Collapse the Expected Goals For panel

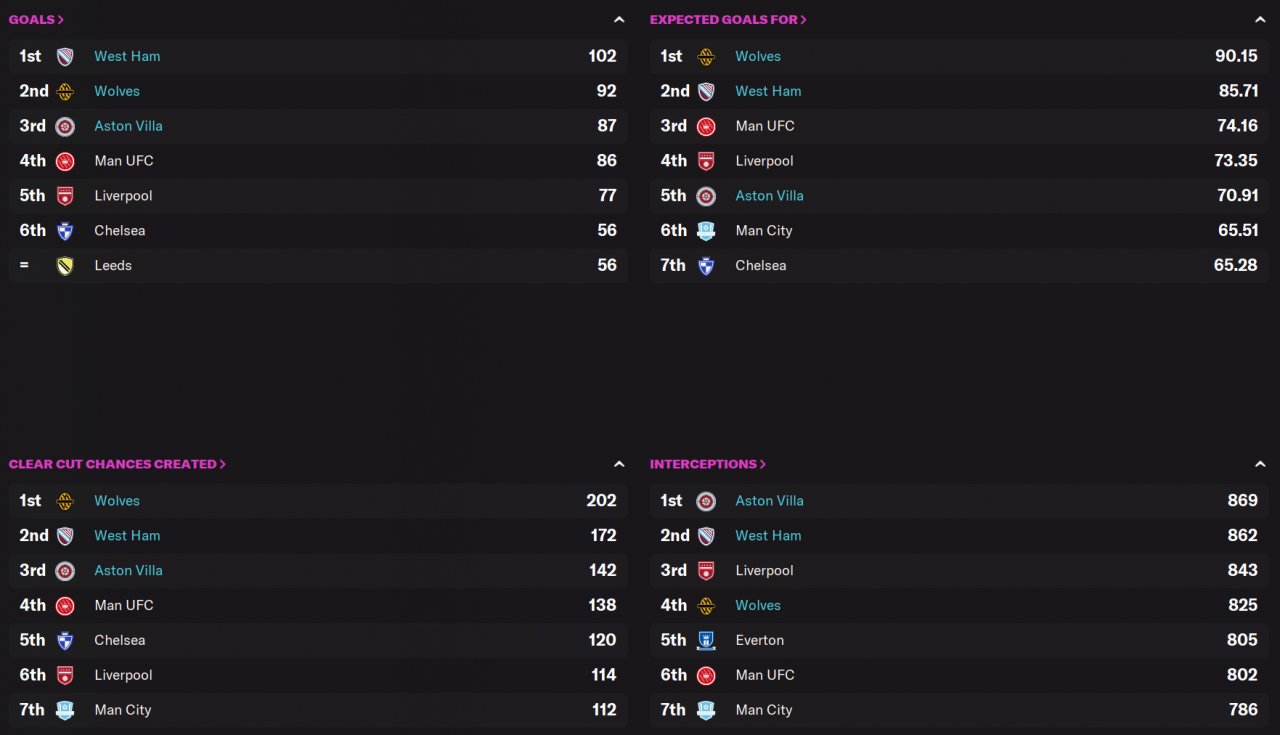1260,20
